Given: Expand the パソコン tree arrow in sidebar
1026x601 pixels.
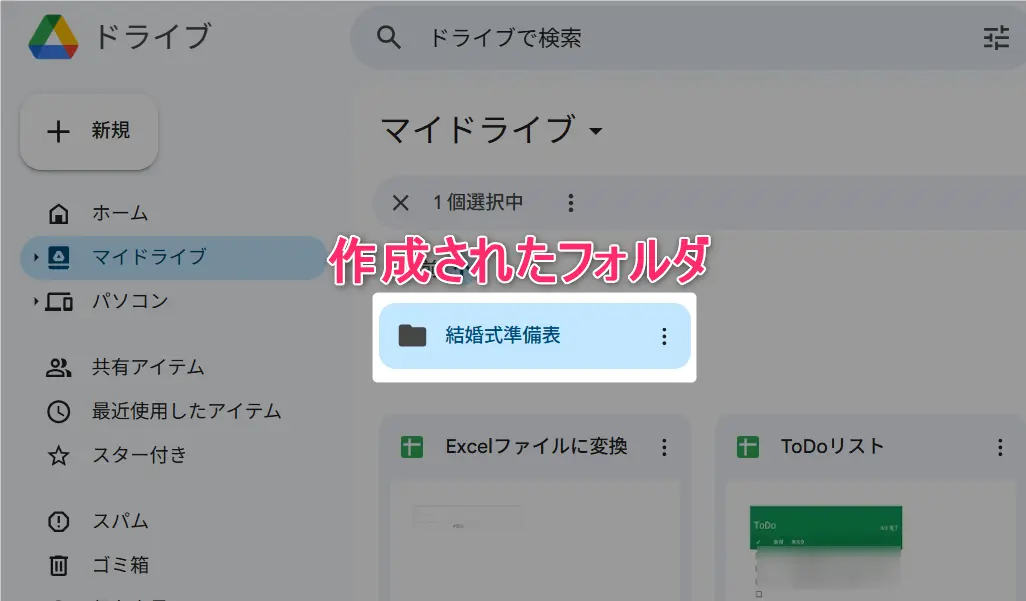Looking at the screenshot, I should (x=36, y=301).
